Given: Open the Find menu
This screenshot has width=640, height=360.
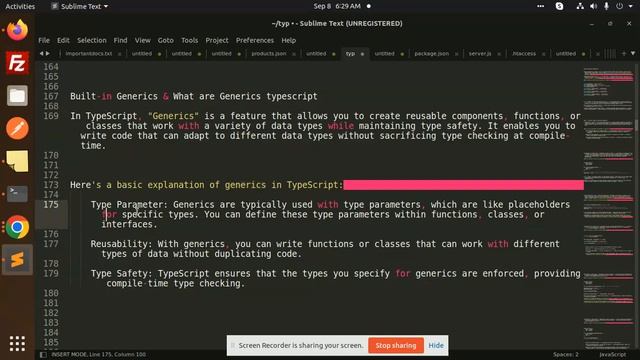Looking at the screenshot, I should (x=120, y=40).
